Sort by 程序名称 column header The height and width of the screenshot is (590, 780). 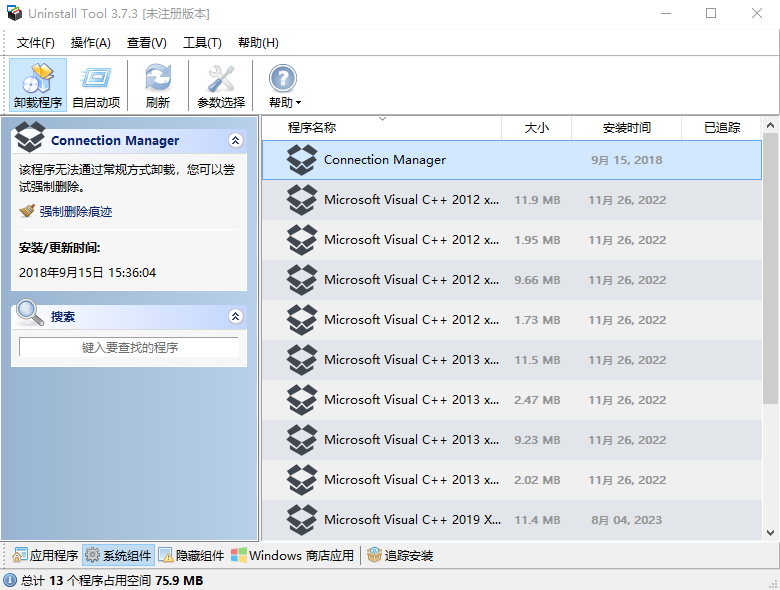382,128
